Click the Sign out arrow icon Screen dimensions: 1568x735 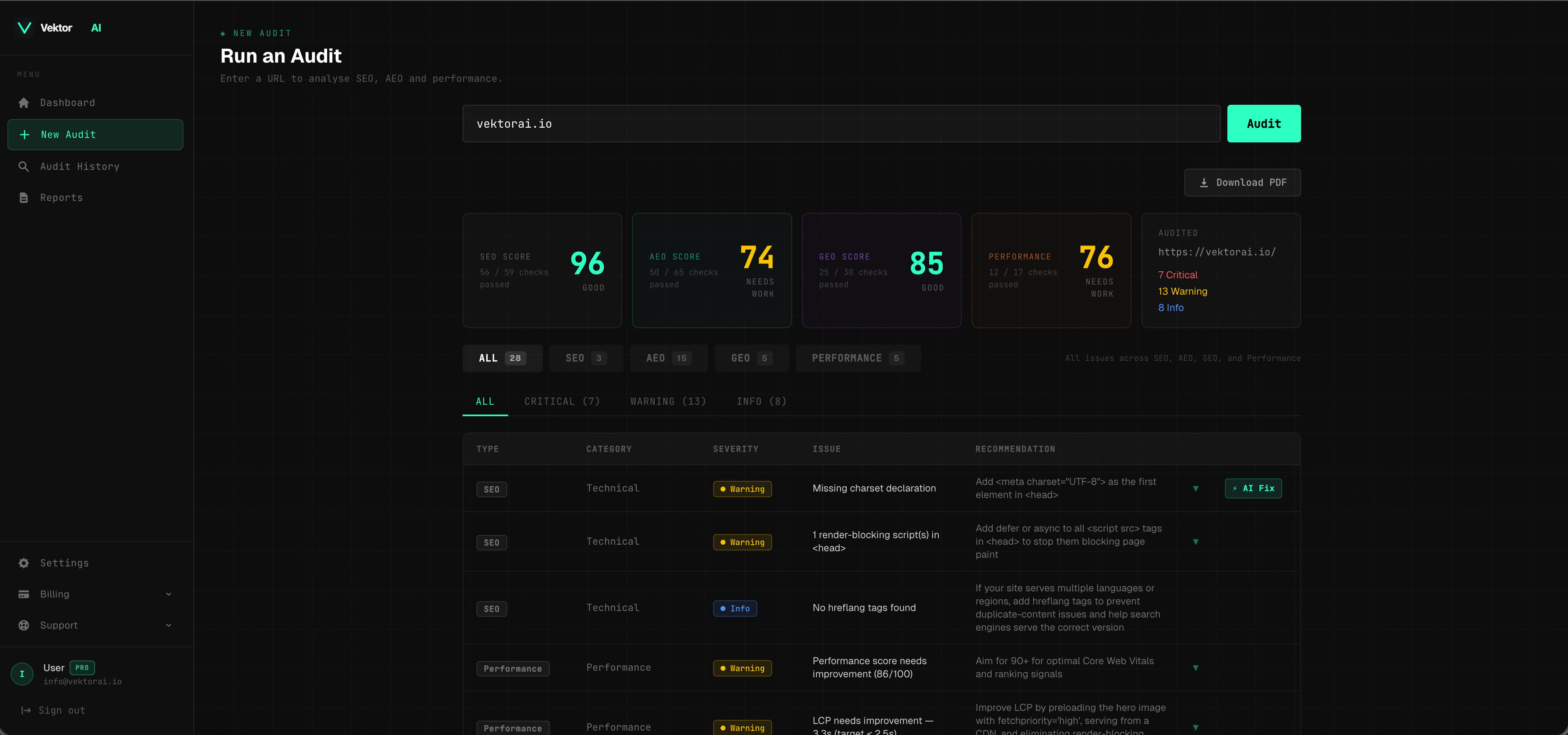(25, 710)
